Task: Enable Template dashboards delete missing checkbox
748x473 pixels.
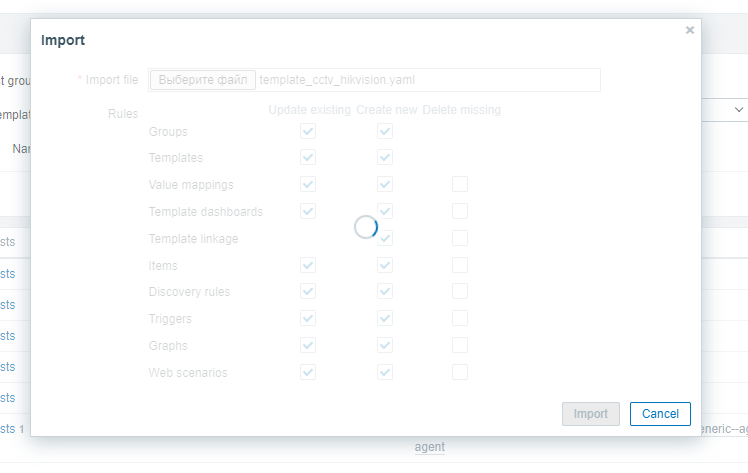Action: click(460, 211)
